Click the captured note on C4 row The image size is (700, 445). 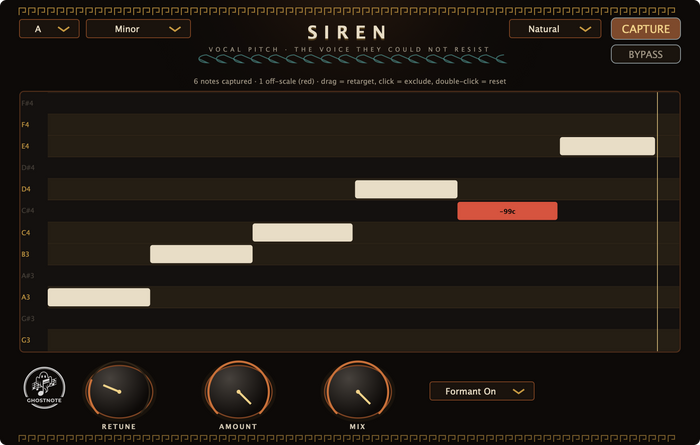point(302,233)
